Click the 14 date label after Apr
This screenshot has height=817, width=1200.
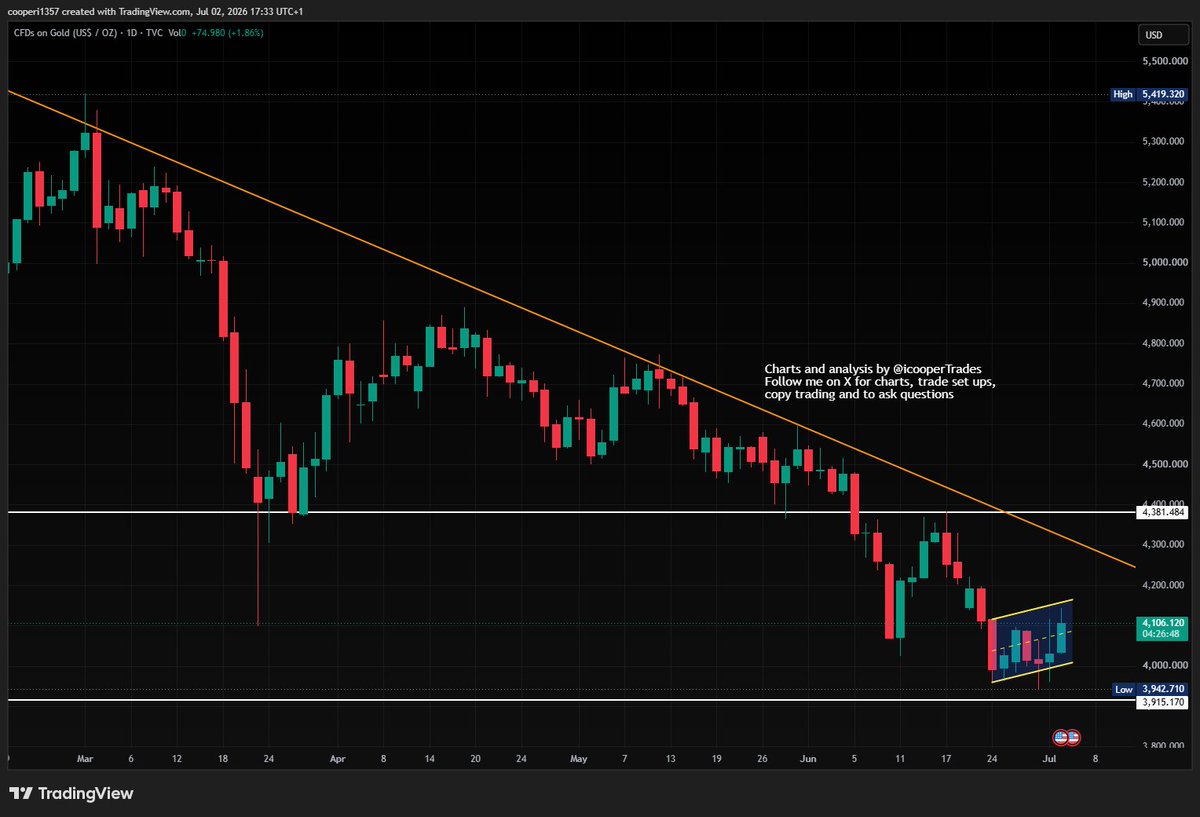428,759
